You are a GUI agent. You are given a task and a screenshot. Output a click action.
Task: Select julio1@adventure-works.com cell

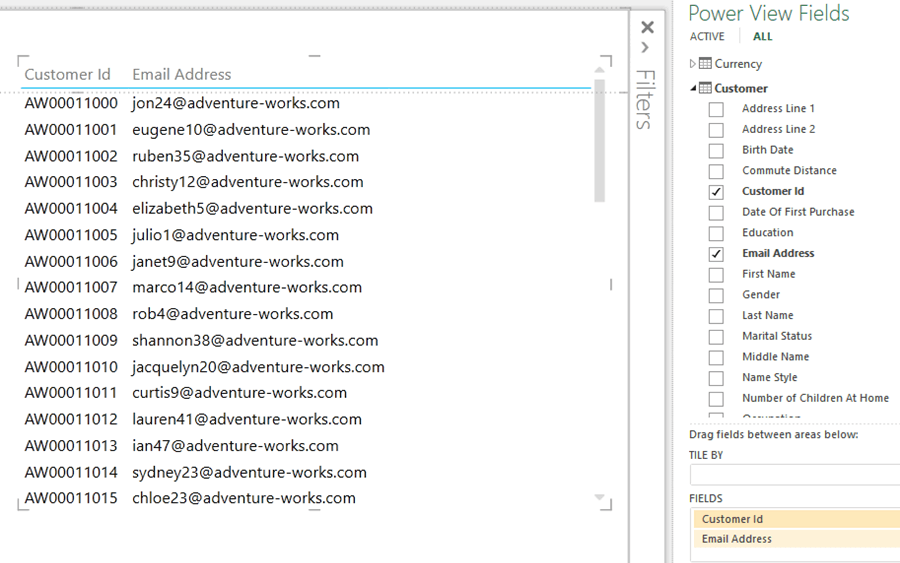click(235, 235)
